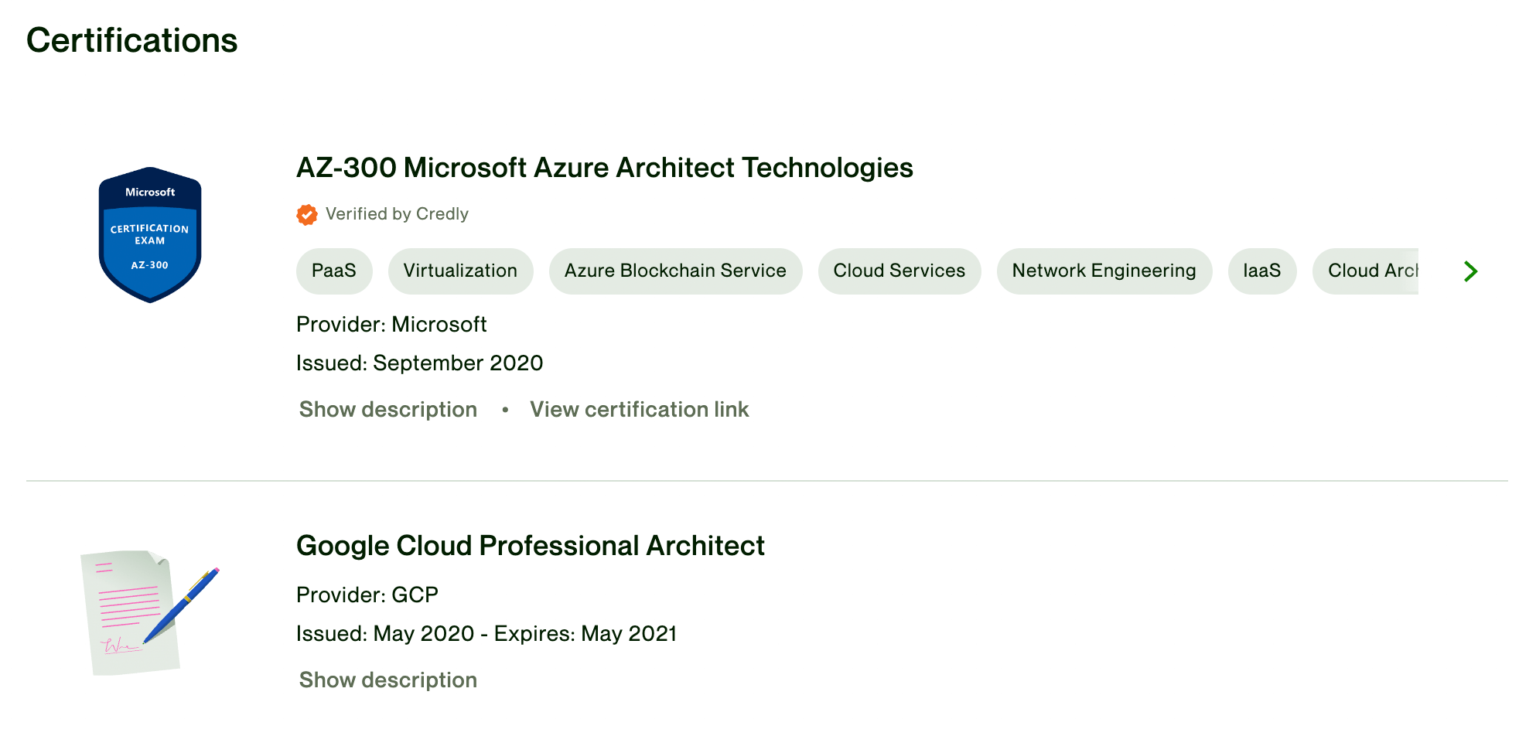The image size is (1536, 736).
Task: Select the PaaS skill tag
Action: coord(334,271)
